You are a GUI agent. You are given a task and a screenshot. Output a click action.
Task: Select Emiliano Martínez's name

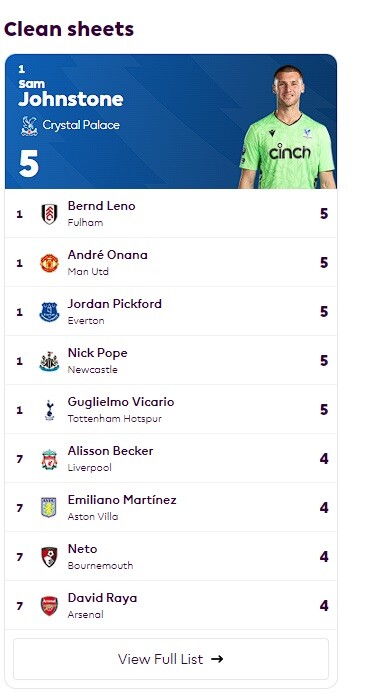tap(122, 500)
